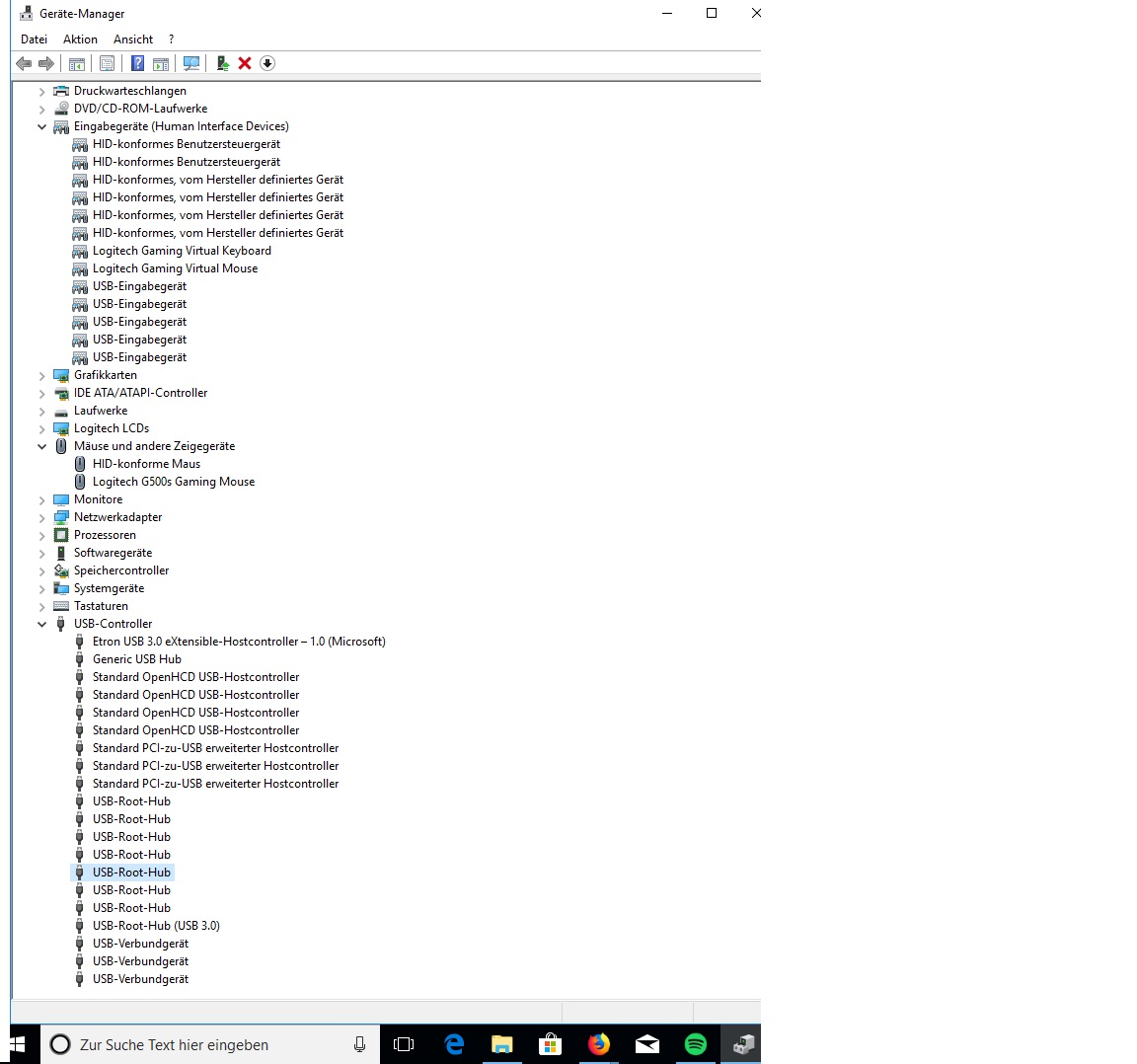The width and height of the screenshot is (1137, 1064).
Task: Click the disable device down-arrow icon
Action: tap(267, 64)
